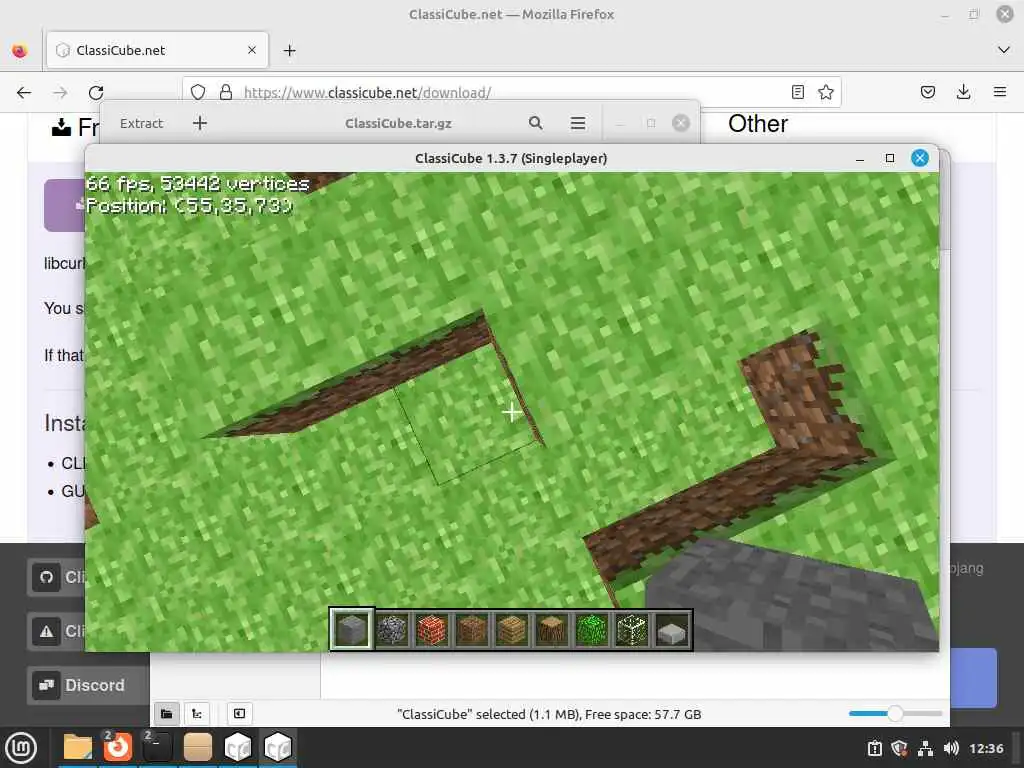Open the archive manager taskbar item
Screen dimensions: 1024x768
point(198,748)
